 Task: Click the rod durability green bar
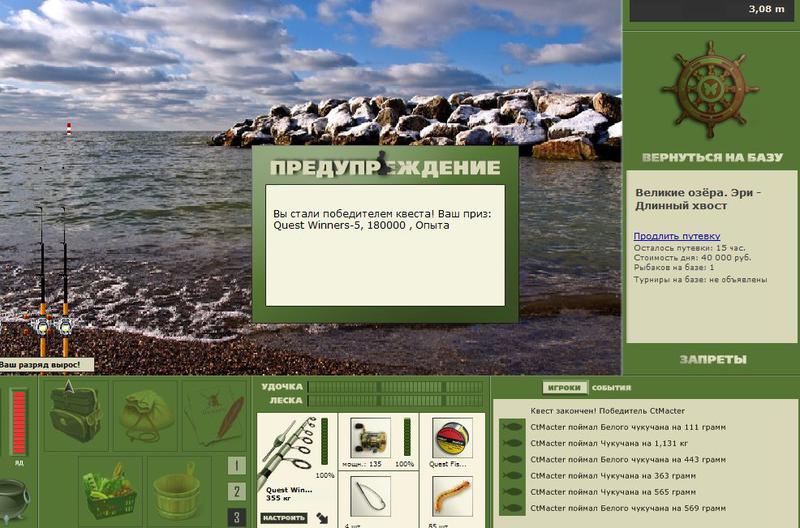click(324, 442)
